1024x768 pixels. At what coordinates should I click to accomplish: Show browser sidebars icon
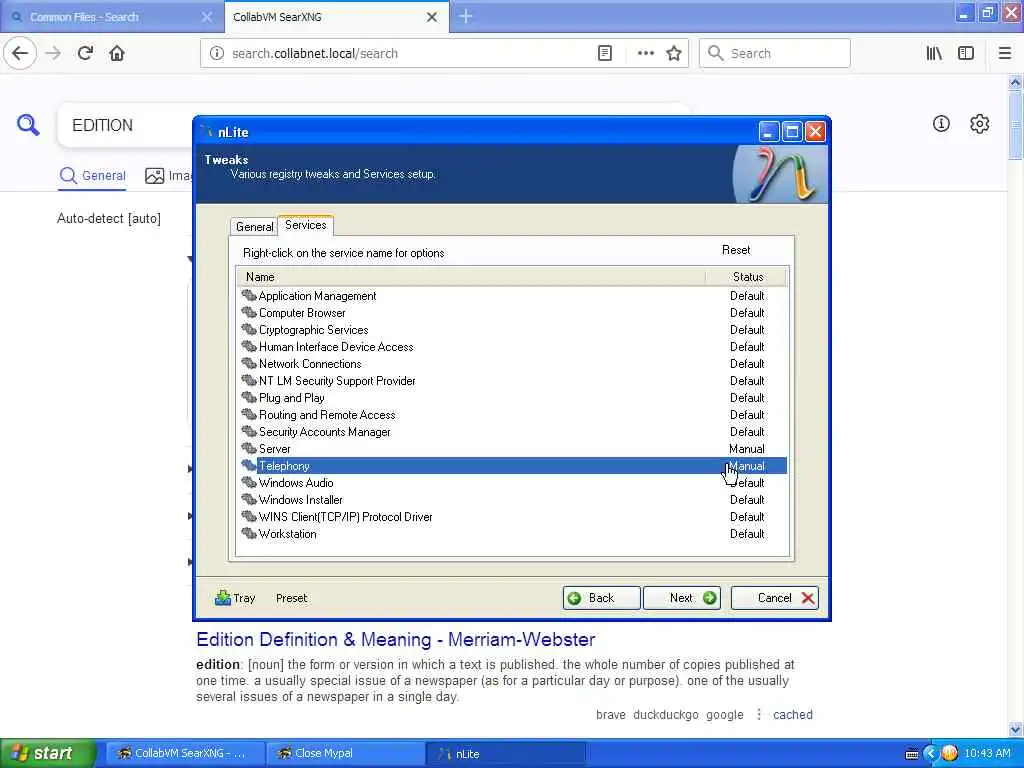pos(966,53)
